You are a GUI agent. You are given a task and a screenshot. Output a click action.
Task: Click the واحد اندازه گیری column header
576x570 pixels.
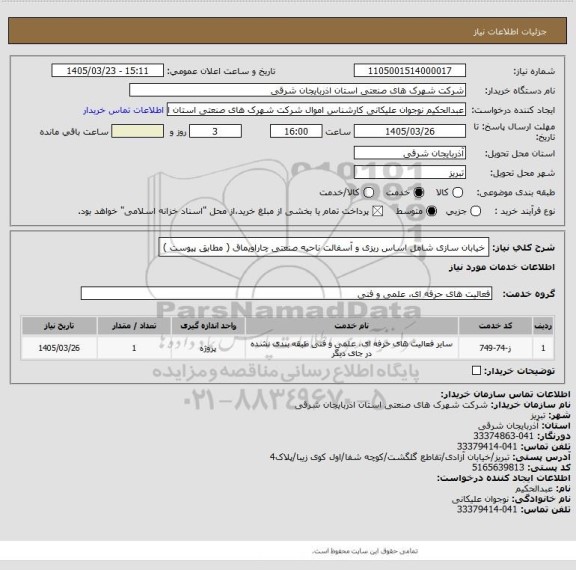pyautogui.click(x=208, y=326)
